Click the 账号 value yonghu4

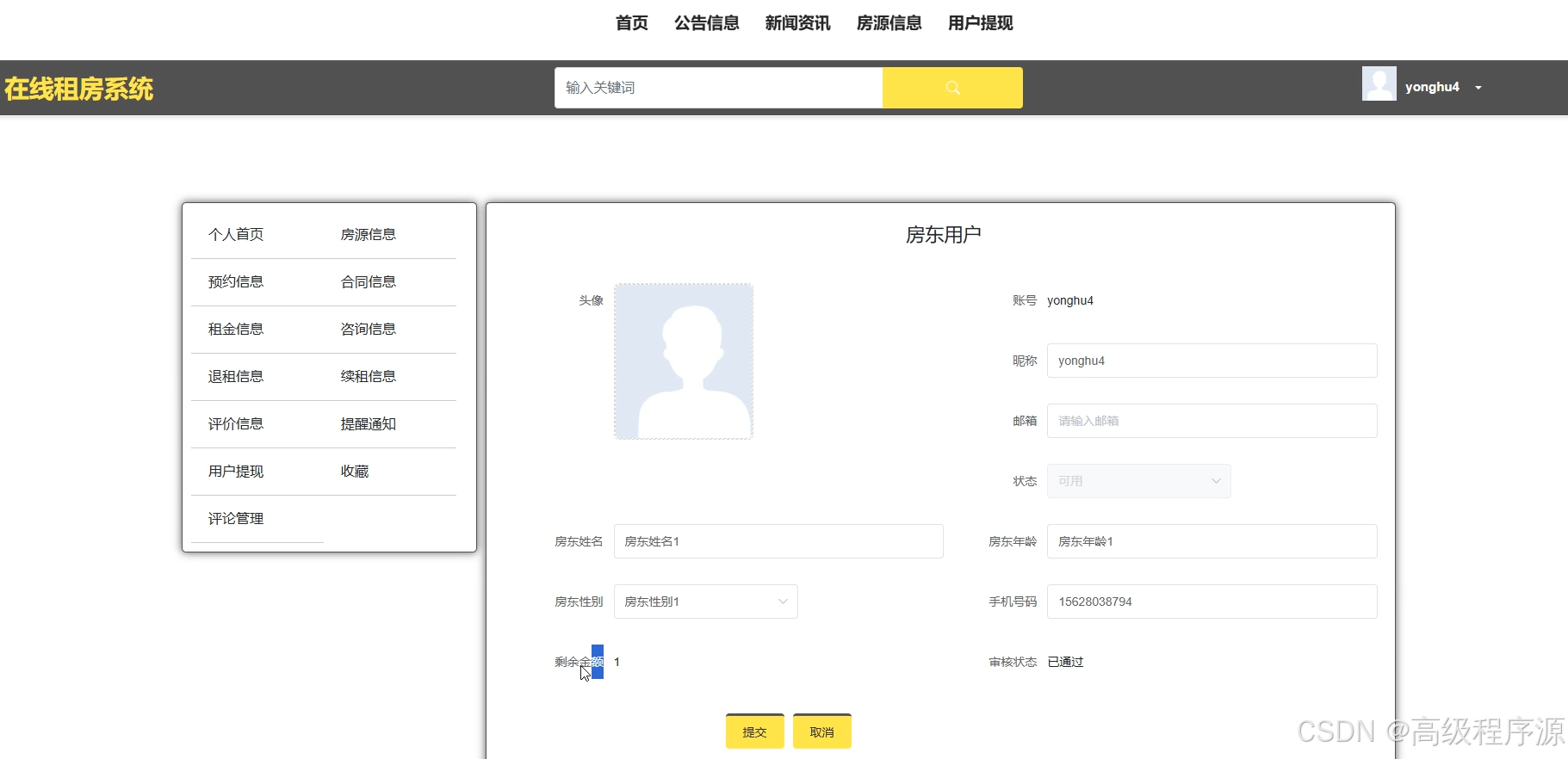1070,300
